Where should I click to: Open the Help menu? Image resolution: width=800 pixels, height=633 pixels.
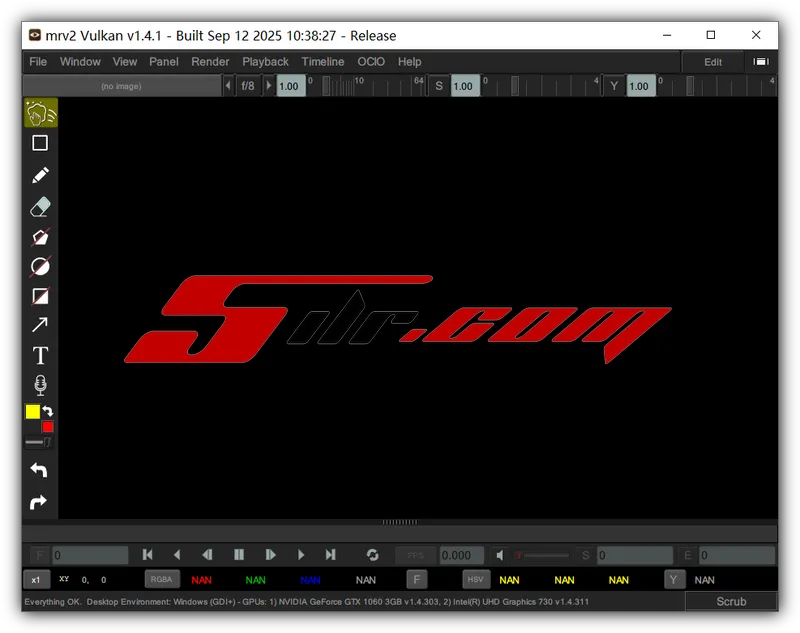[410, 62]
